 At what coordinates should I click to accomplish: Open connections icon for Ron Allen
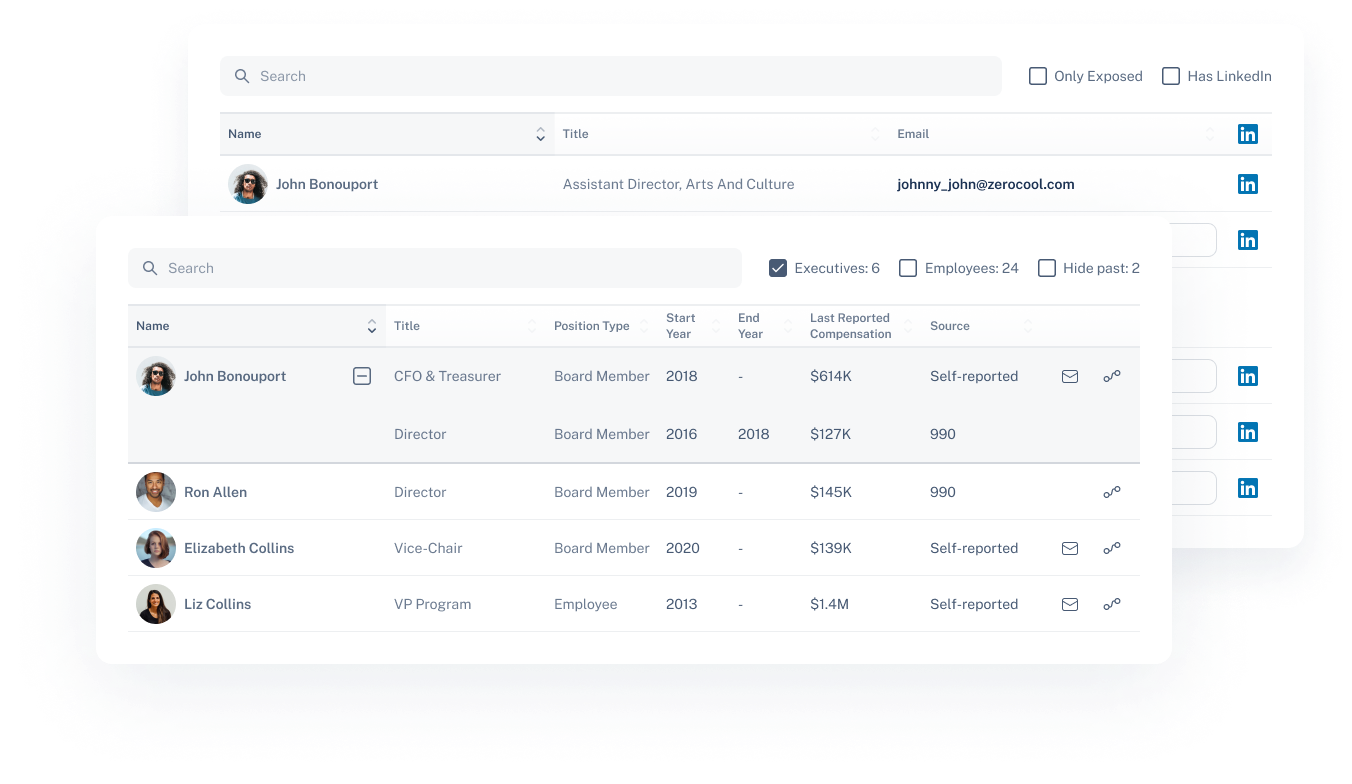[1111, 492]
